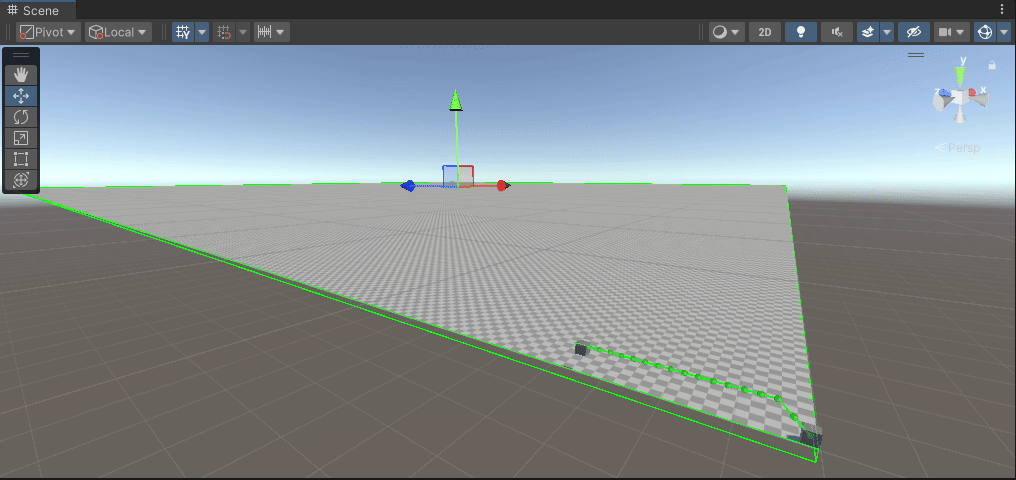Open the Scene view three-dot options menu
The image size is (1016, 480).
pyautogui.click(x=1003, y=9)
